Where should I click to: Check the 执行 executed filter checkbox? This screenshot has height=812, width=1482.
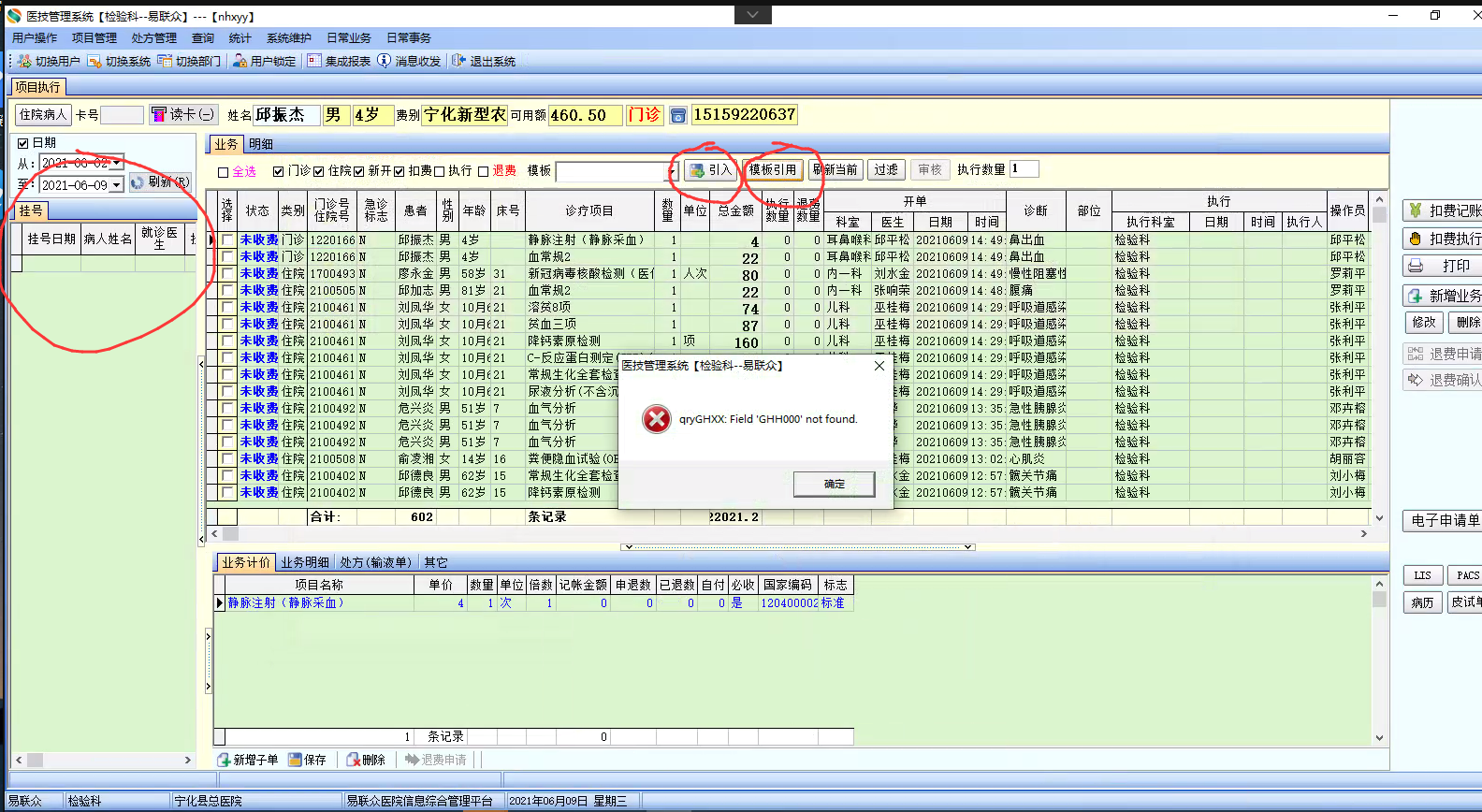coord(439,171)
